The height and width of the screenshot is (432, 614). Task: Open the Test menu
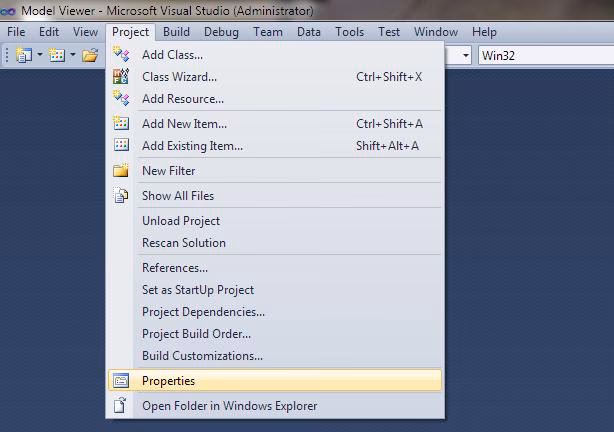[x=389, y=32]
